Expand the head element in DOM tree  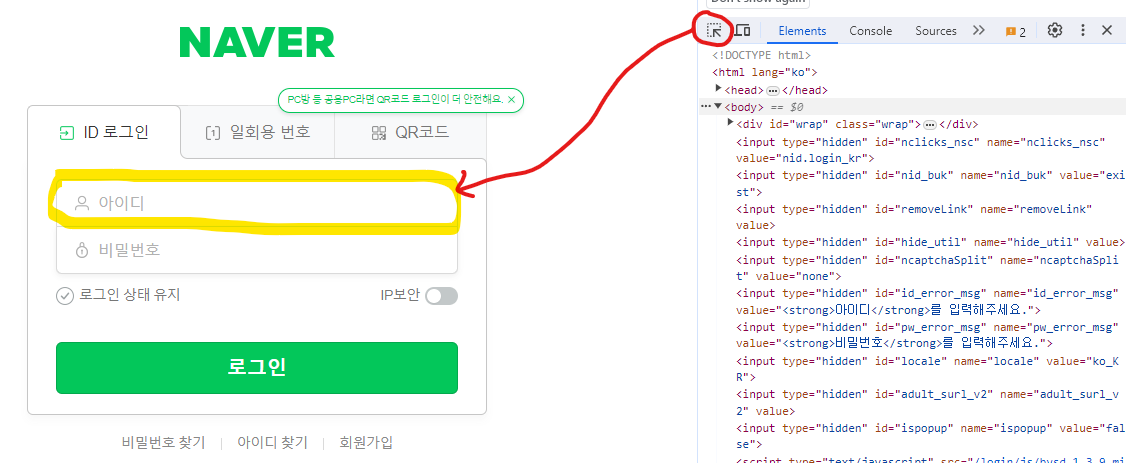point(718,88)
